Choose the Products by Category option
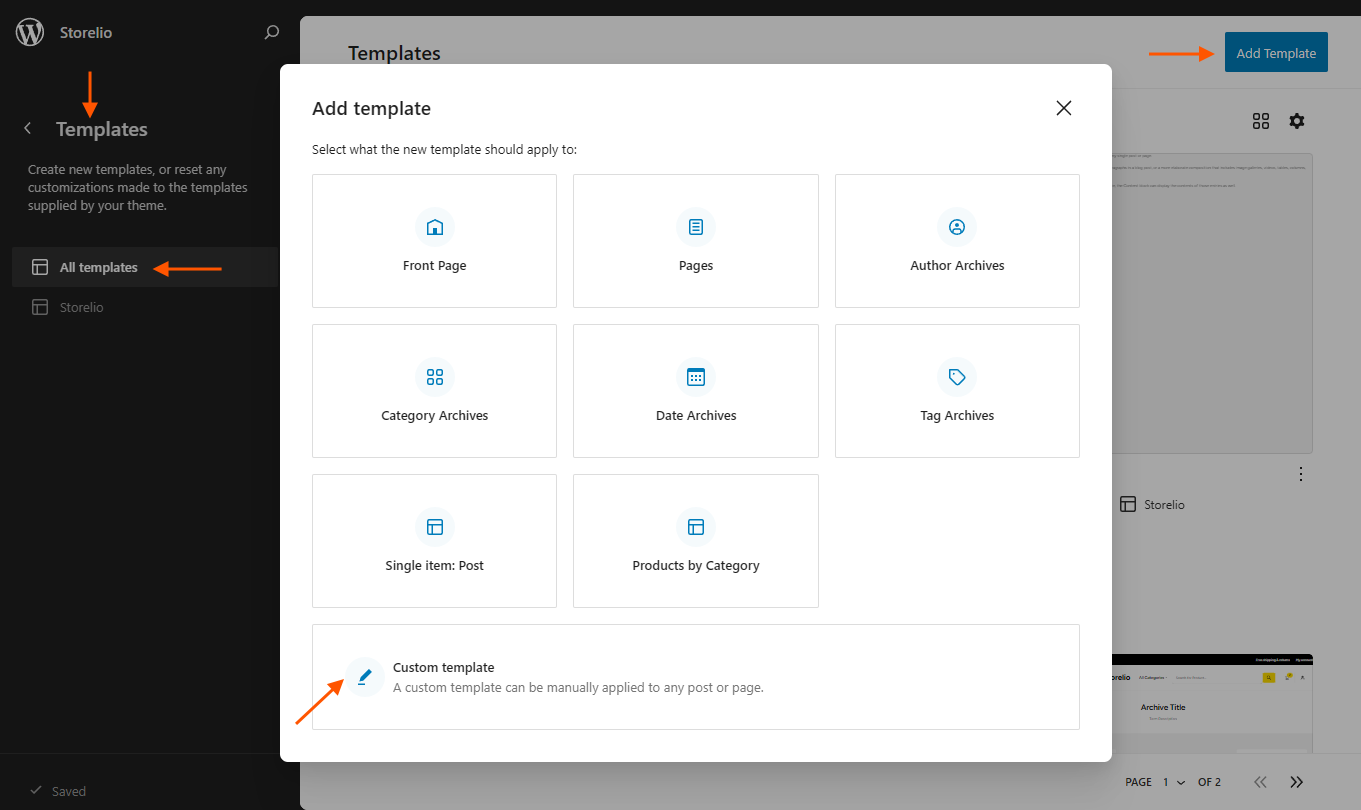This screenshot has height=810, width=1361. click(696, 541)
